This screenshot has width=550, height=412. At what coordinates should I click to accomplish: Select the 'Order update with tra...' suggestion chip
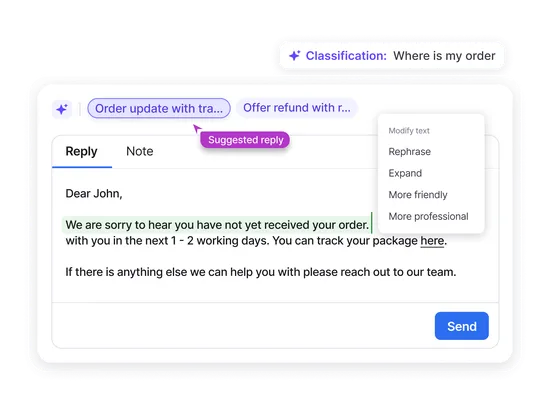[x=159, y=108]
